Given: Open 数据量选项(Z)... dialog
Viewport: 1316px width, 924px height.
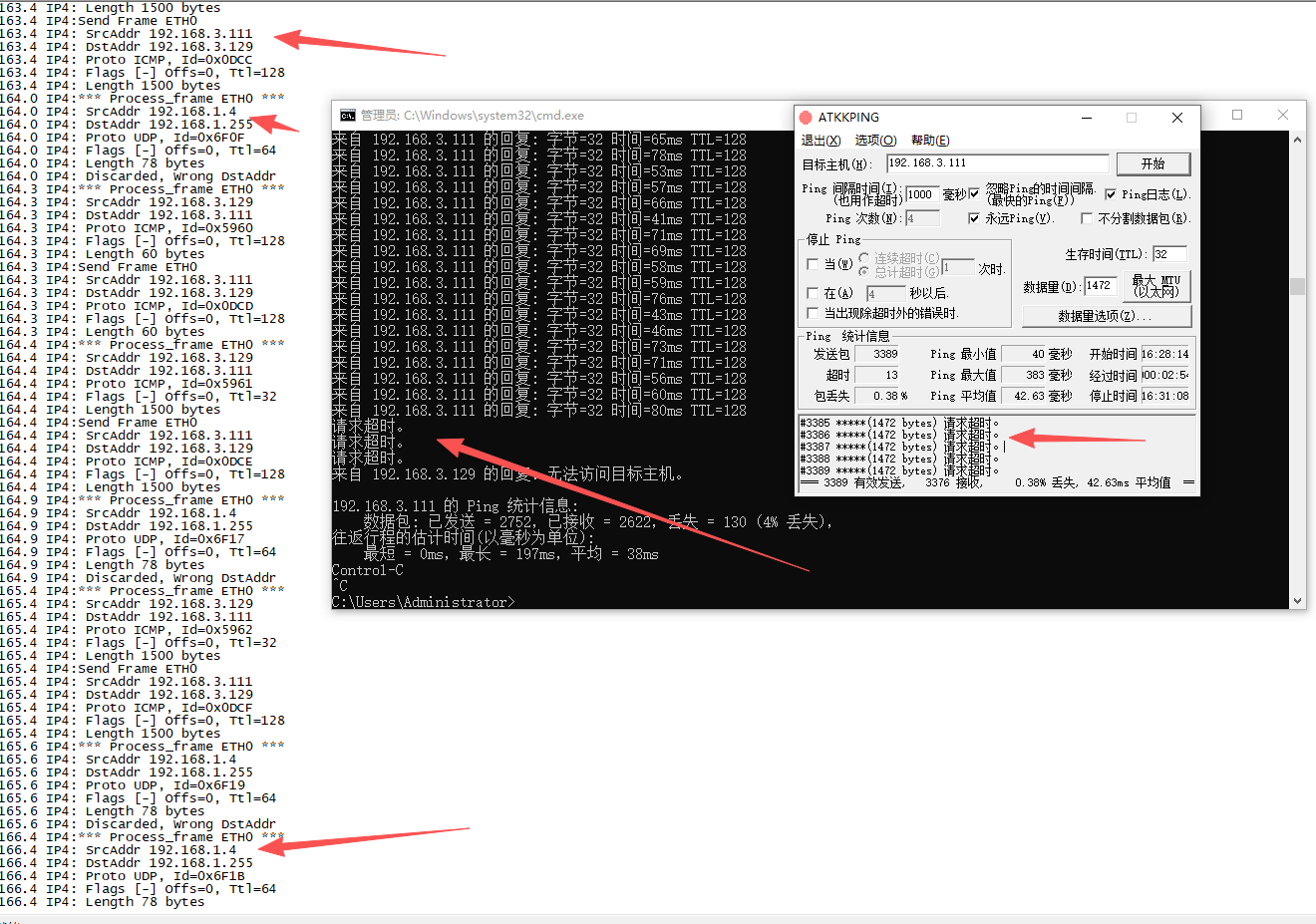Looking at the screenshot, I should coord(1107,316).
